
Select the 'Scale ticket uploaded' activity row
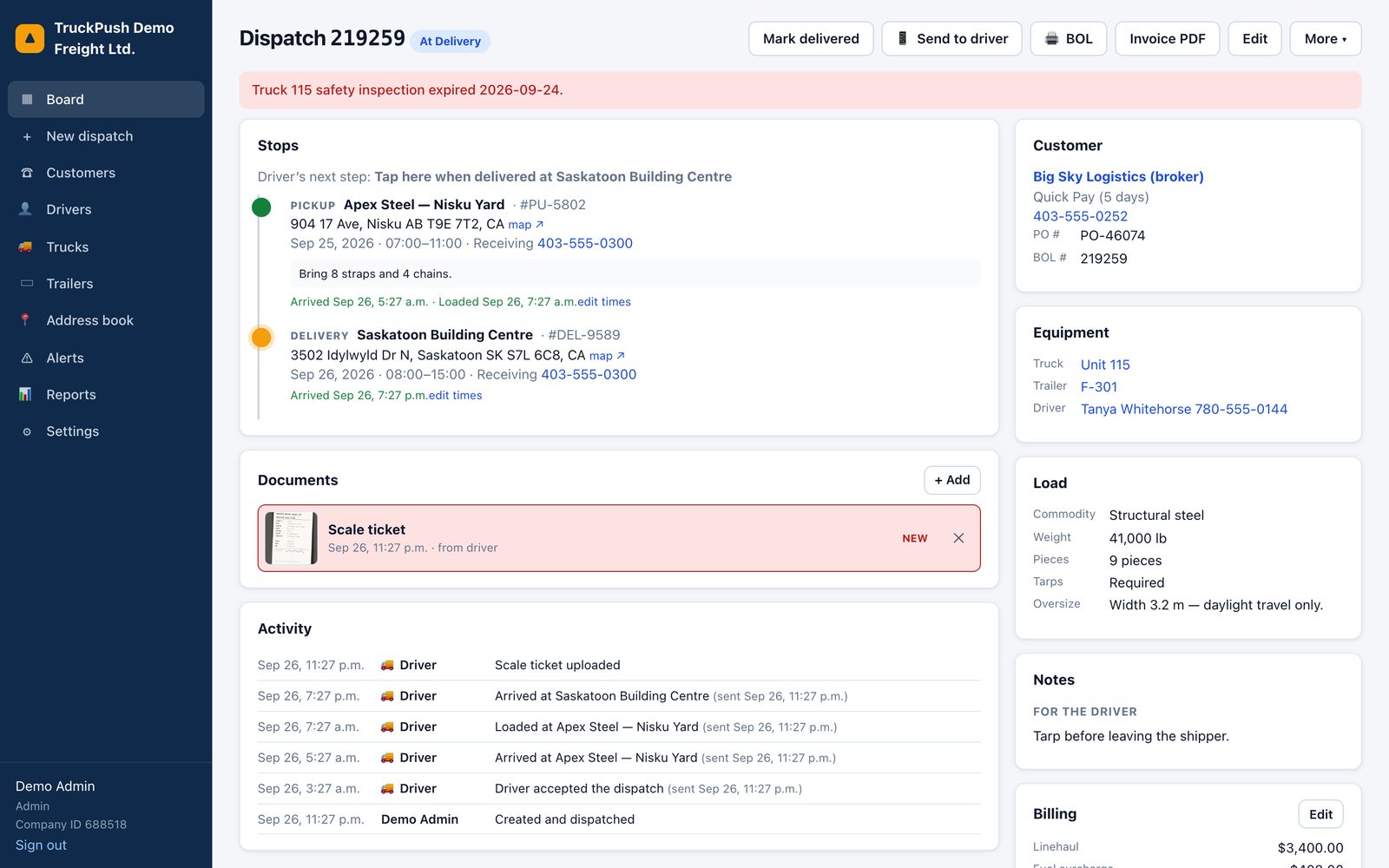[619, 665]
